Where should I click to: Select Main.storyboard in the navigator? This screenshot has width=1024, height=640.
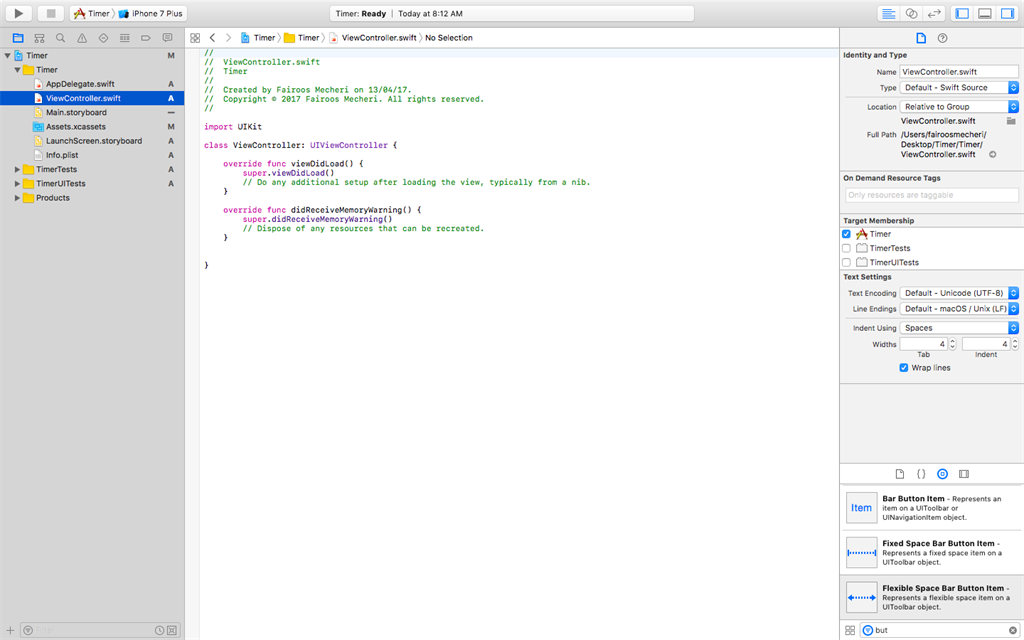tap(76, 113)
